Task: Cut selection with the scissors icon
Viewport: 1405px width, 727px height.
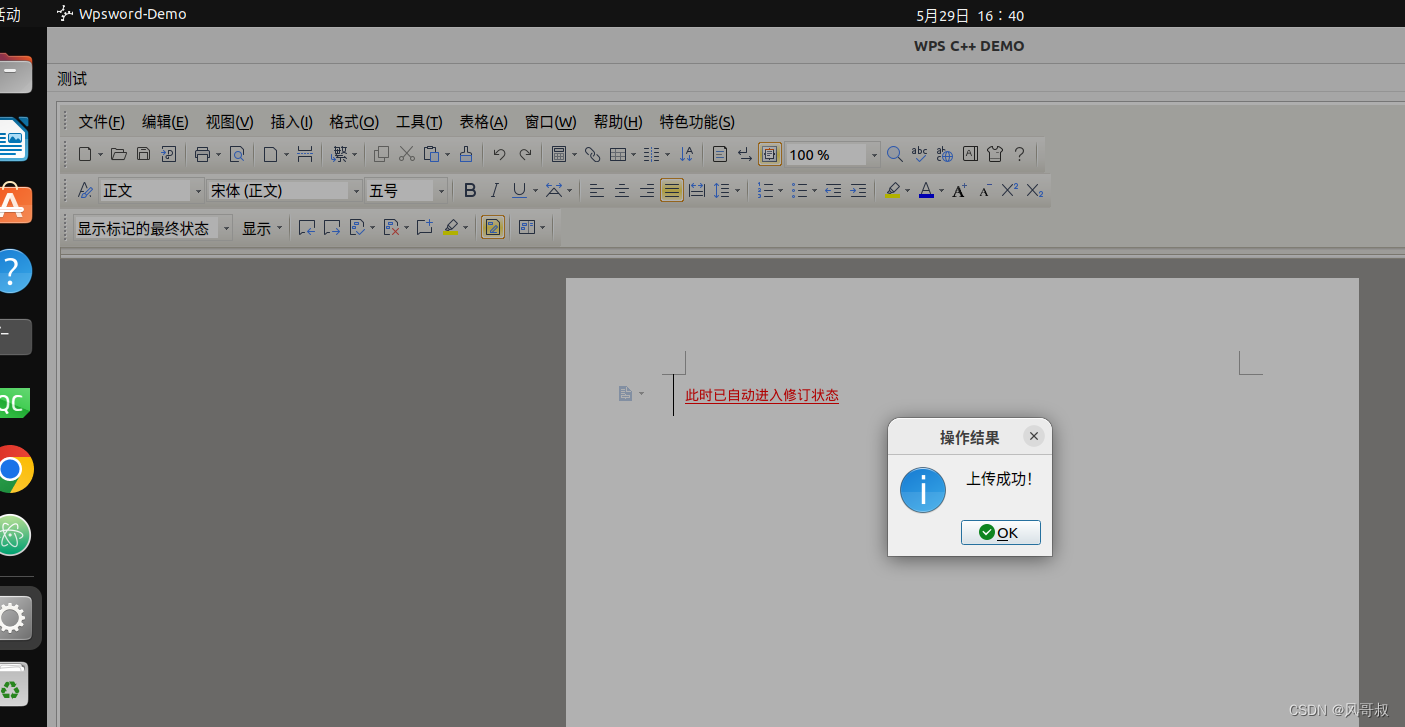Action: coord(406,154)
